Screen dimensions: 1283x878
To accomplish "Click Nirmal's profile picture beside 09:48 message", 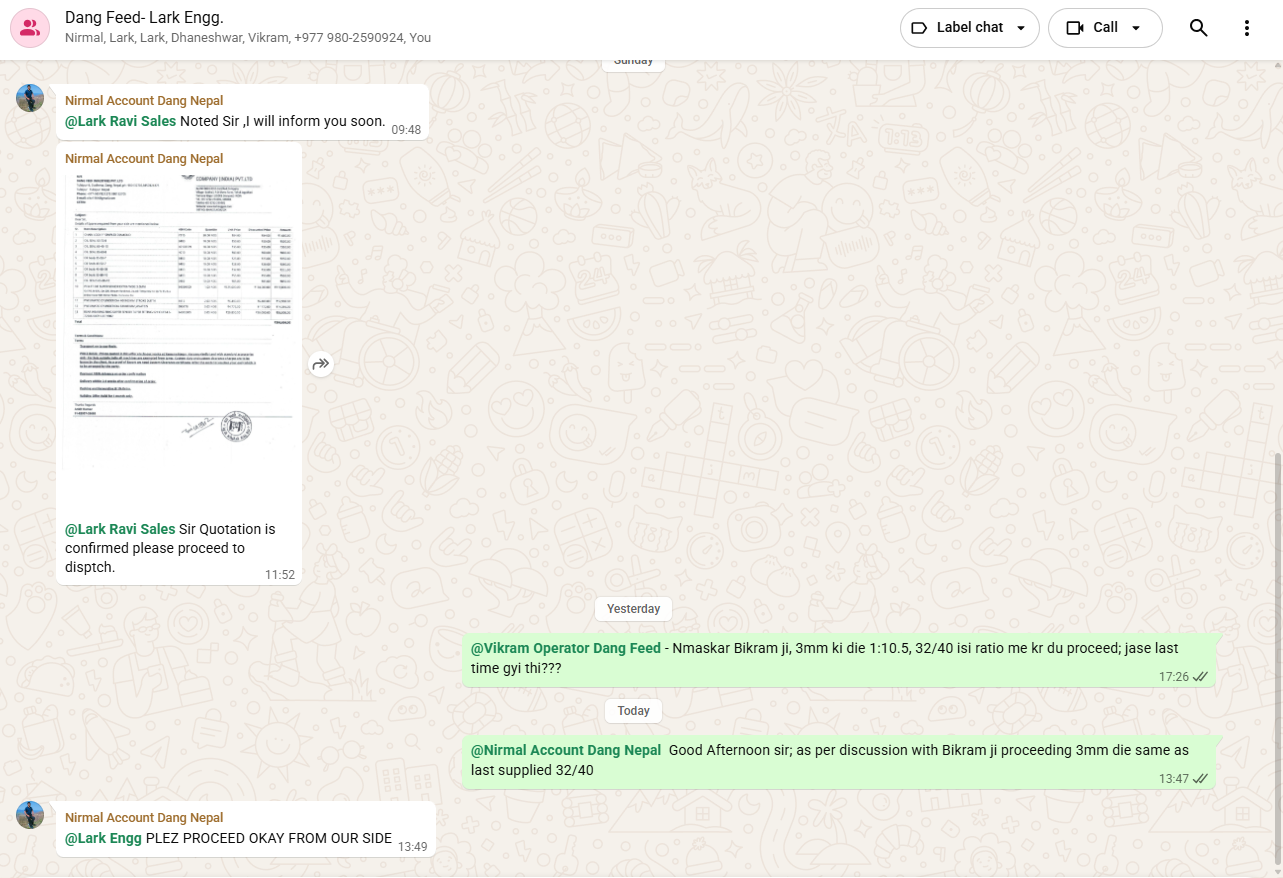I will 30,98.
